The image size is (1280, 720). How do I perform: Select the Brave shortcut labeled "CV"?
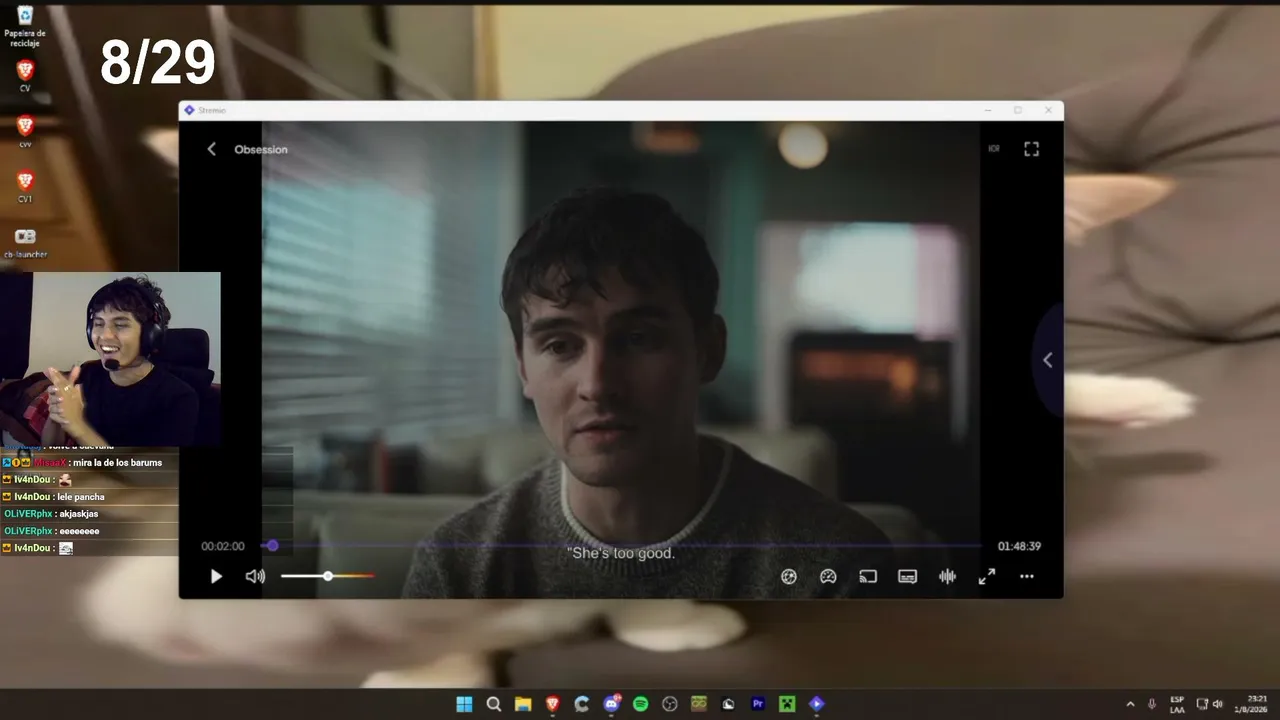25,76
